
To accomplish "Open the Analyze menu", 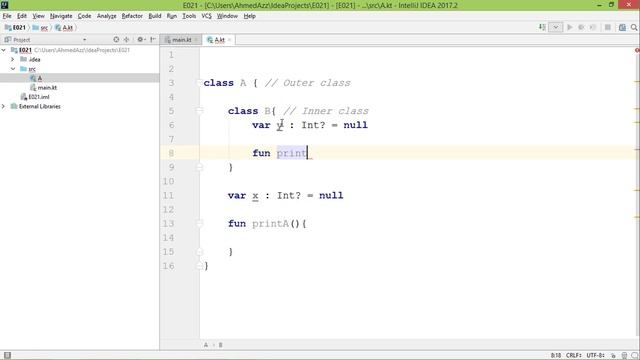I will coord(107,16).
